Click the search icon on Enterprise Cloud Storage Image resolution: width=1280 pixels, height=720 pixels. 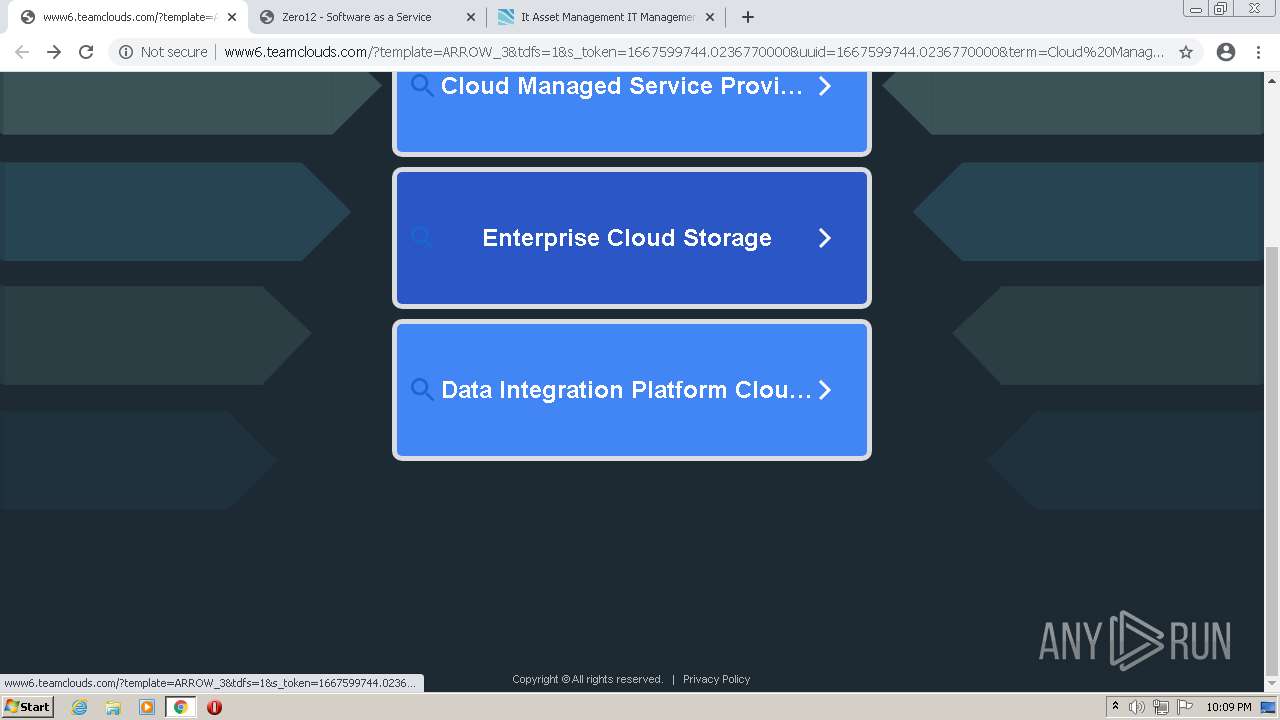point(422,238)
